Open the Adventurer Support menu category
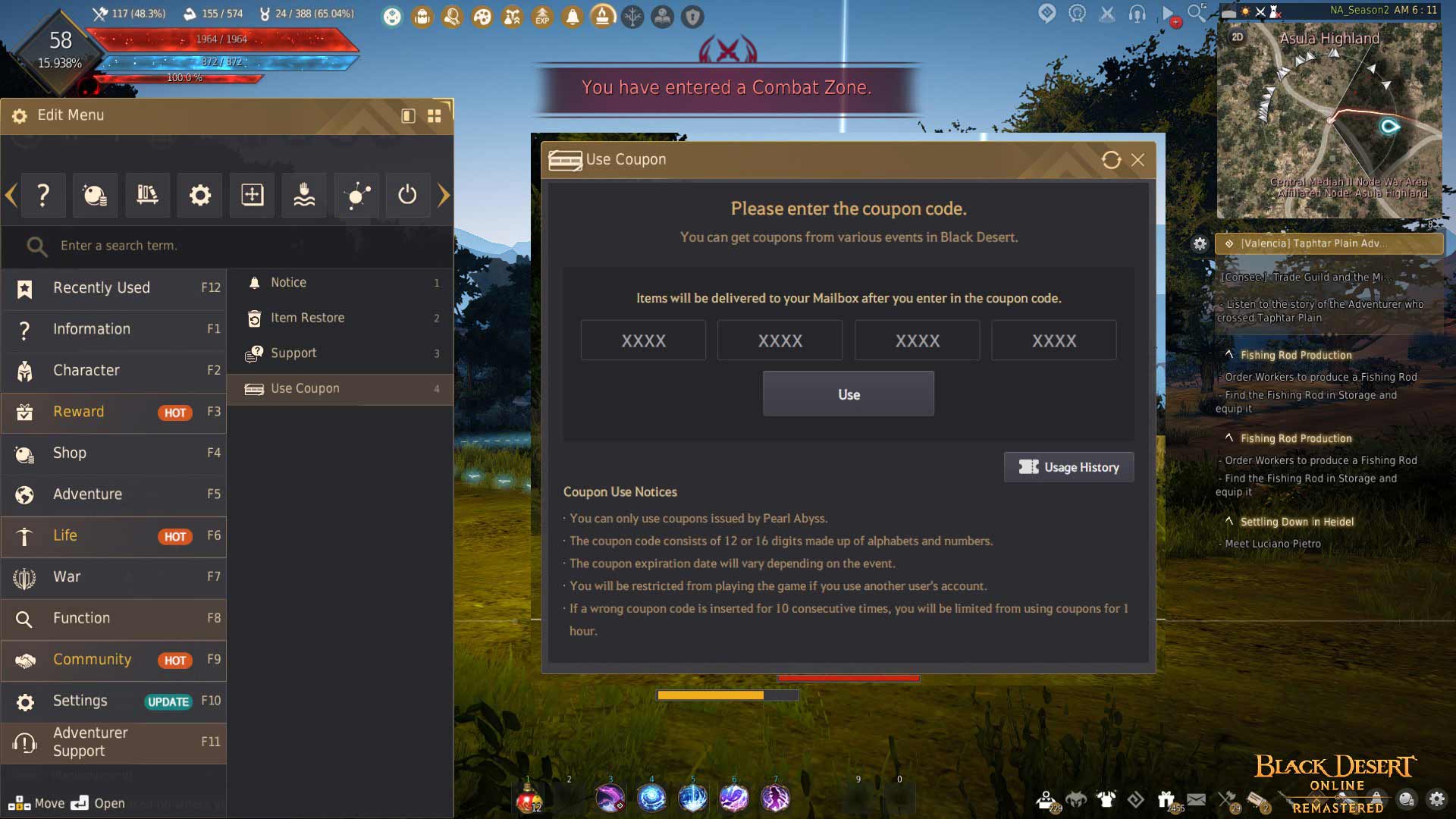This screenshot has height=819, width=1456. (x=114, y=742)
